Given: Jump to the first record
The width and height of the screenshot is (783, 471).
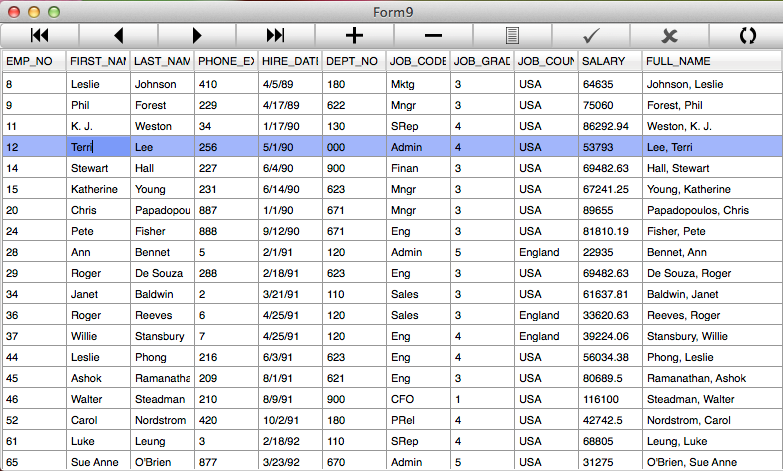Looking at the screenshot, I should [39, 35].
